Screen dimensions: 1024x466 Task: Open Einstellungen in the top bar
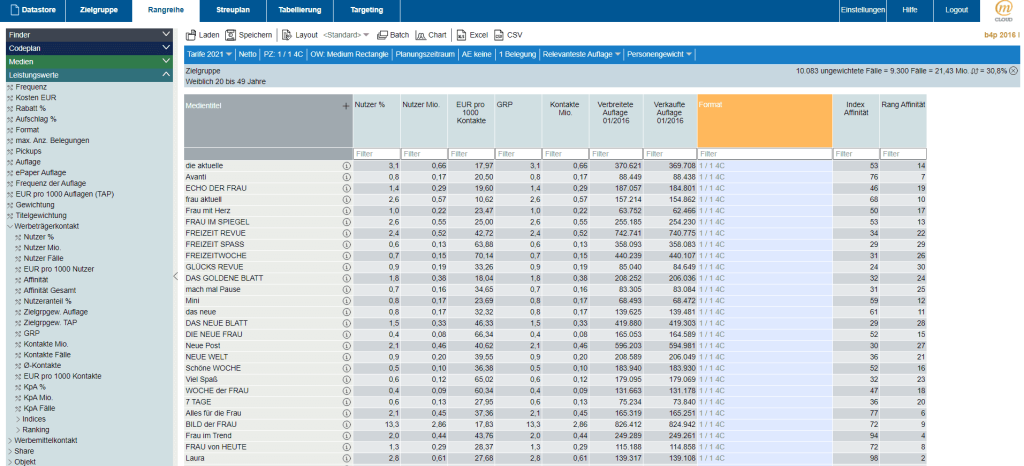[863, 10]
